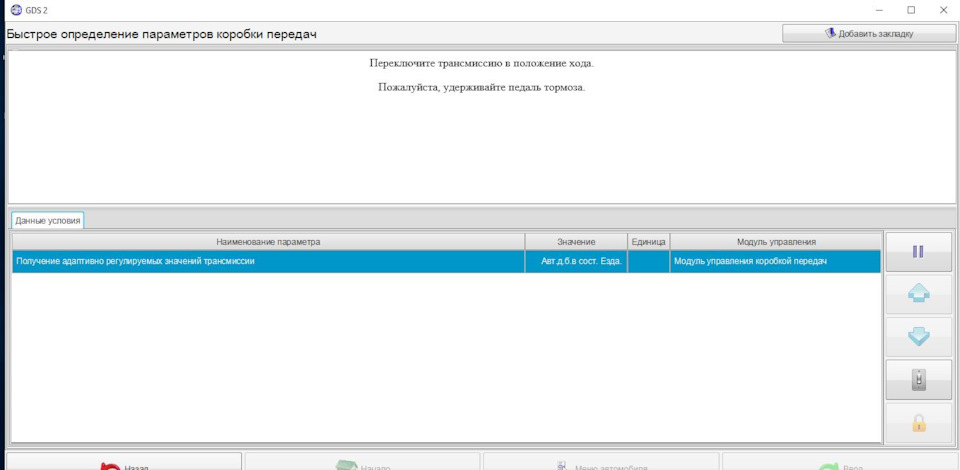Select row Получение адаптивно регулируемых значений трансмиссии
This screenshot has height=470, width=960.
[x=446, y=261]
